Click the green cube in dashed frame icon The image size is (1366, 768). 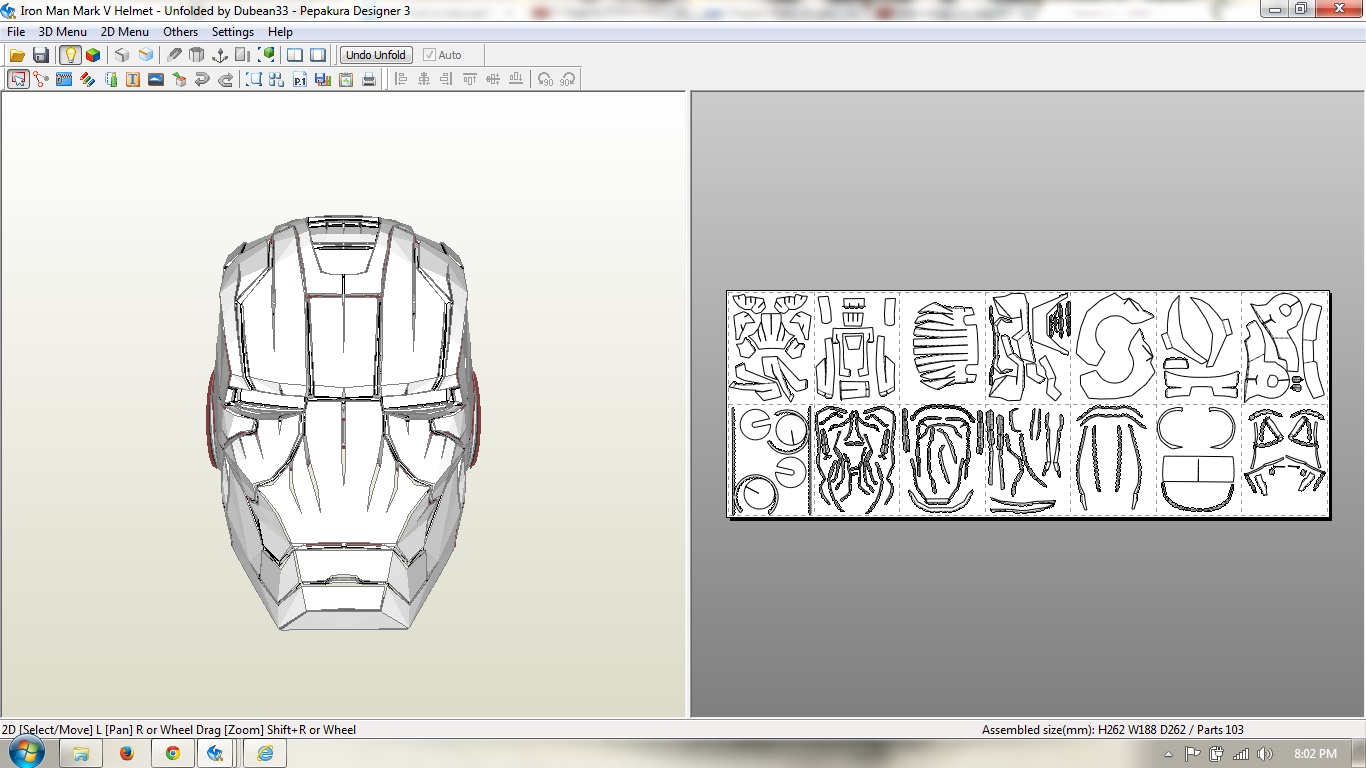[267, 55]
